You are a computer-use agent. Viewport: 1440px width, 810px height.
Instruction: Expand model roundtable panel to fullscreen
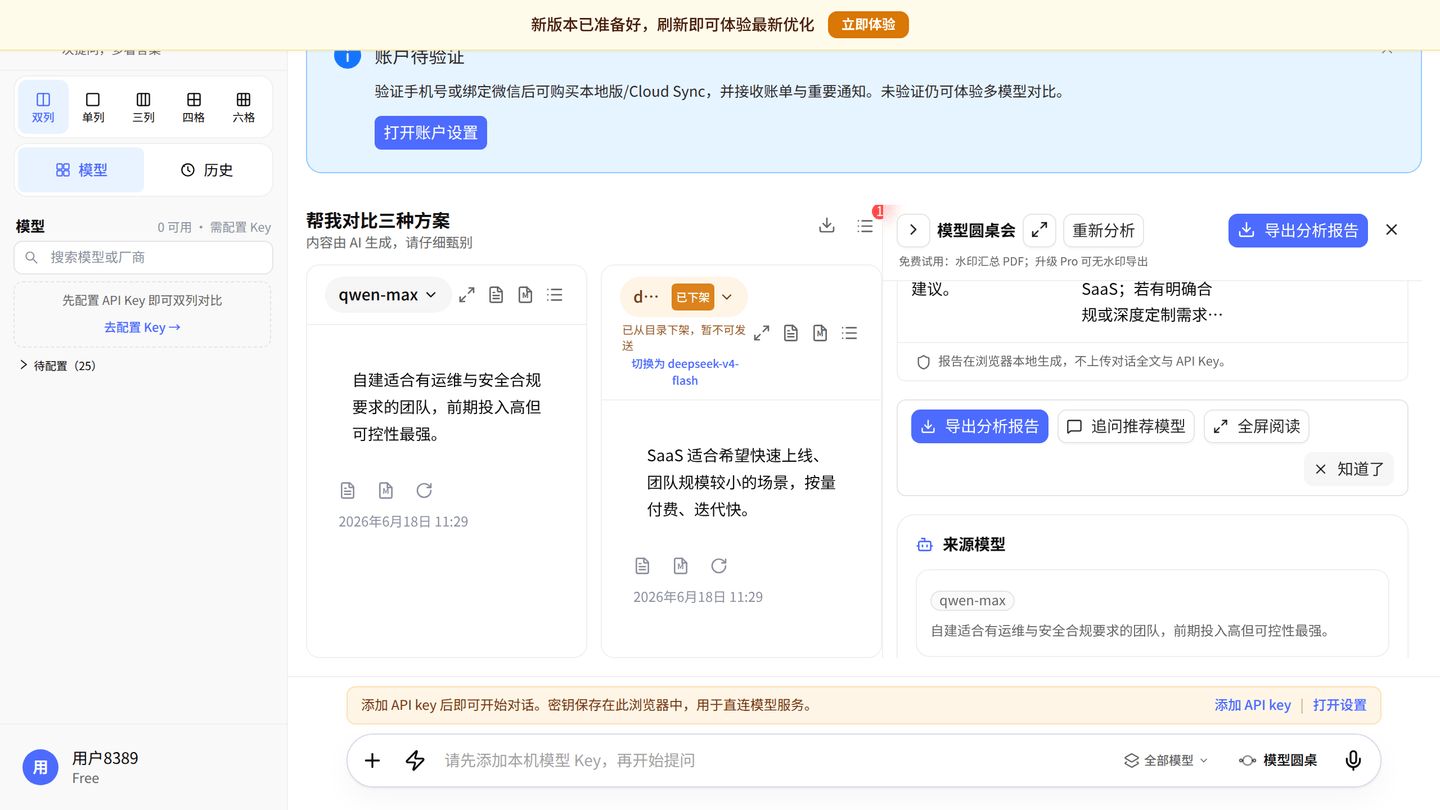1039,230
